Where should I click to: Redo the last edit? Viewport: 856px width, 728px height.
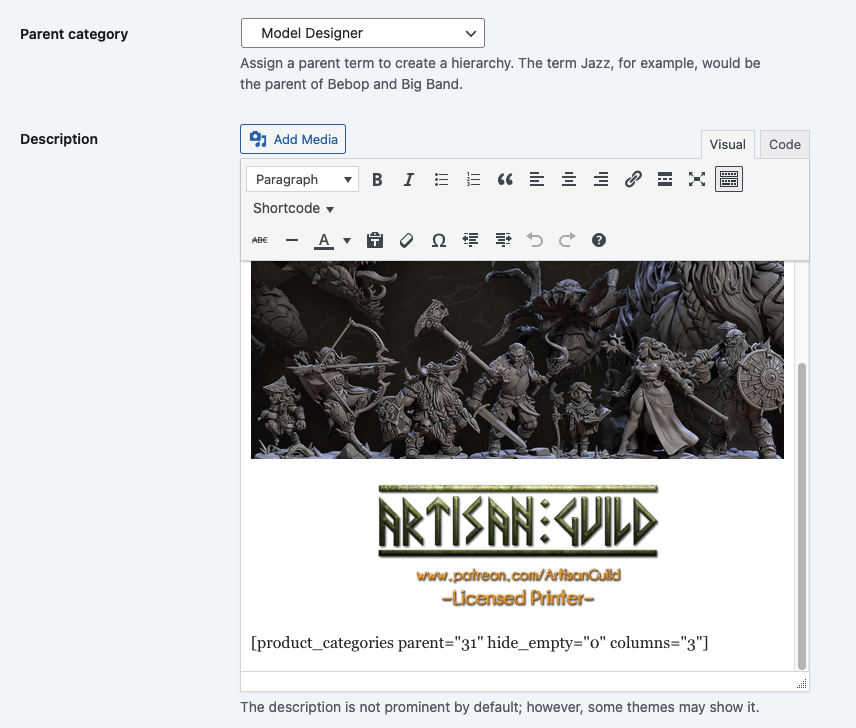click(567, 240)
